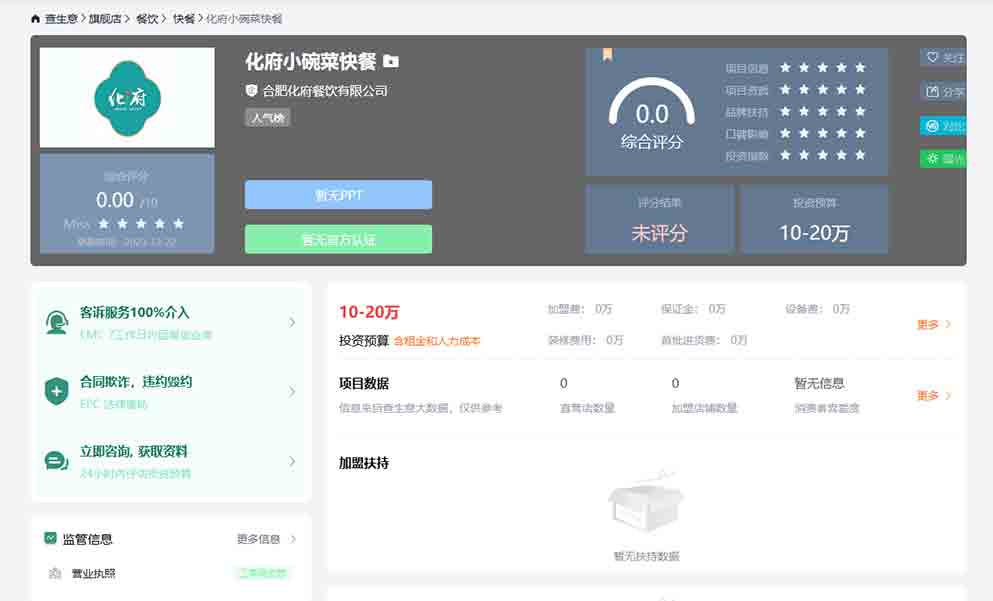Expand 更多 in the 投资预算 row
Screen dimensions: 993x601
coord(934,325)
